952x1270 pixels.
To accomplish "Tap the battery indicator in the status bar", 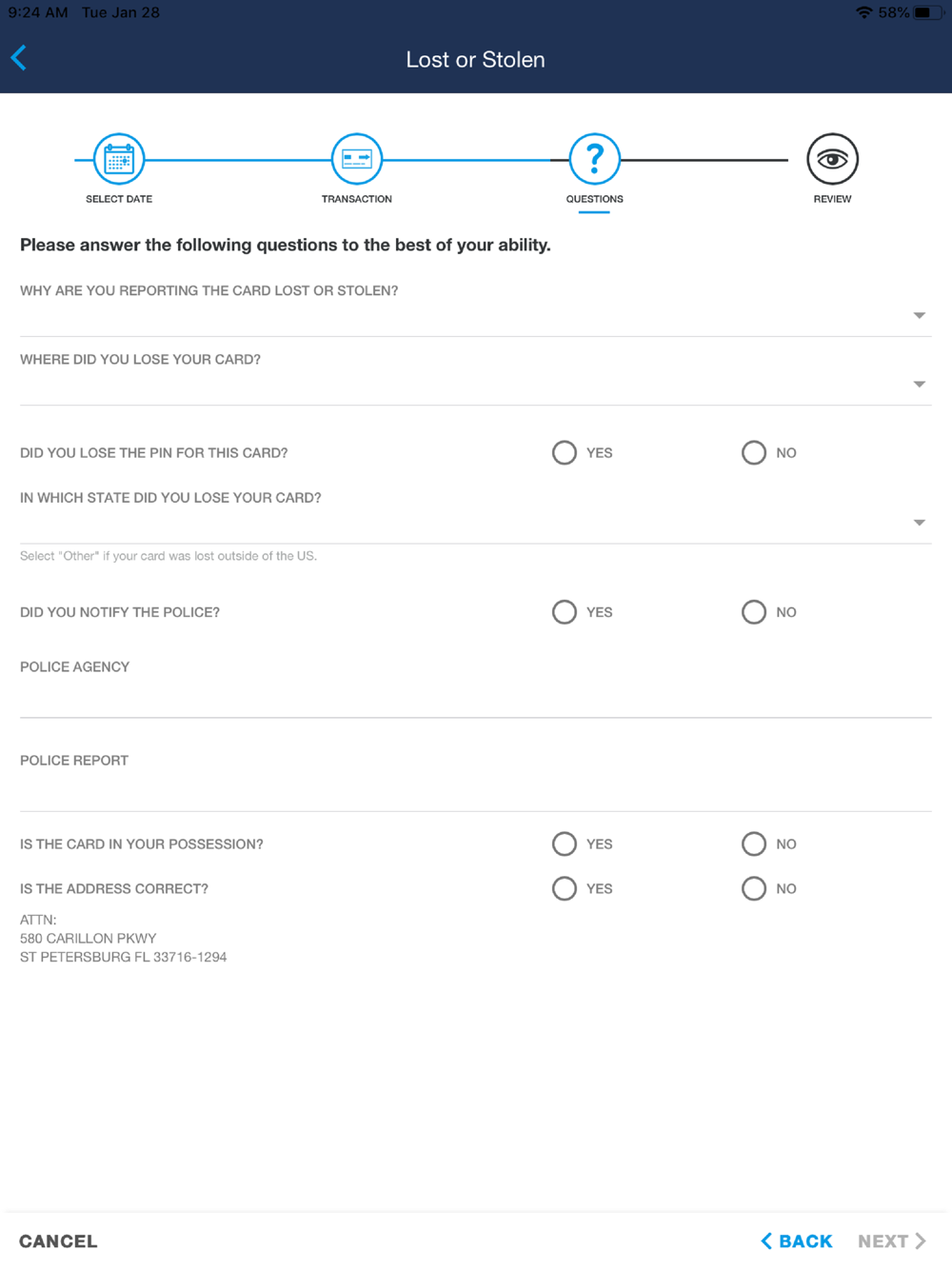I will coord(928,12).
